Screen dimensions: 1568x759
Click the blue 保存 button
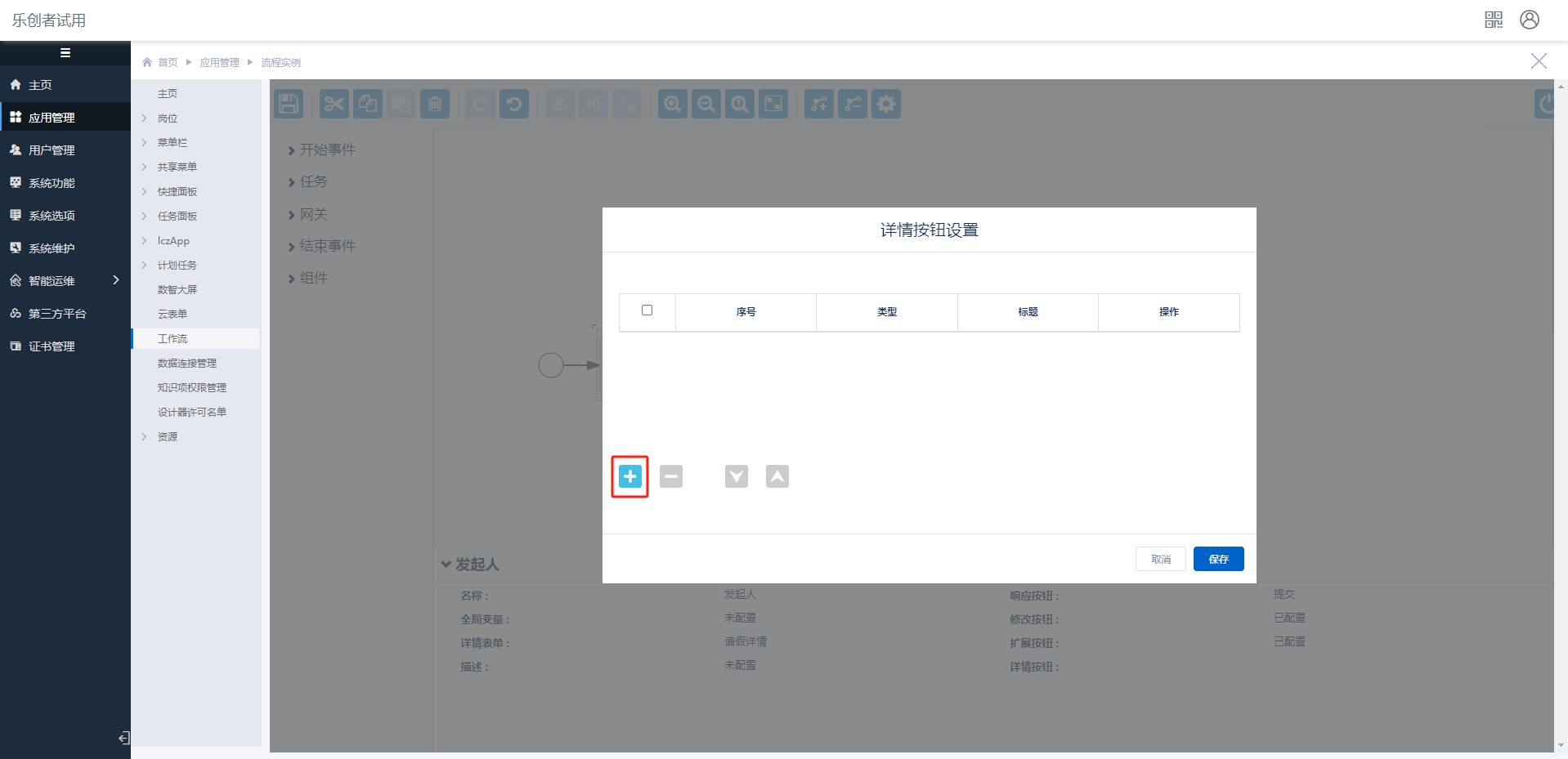pos(1219,559)
